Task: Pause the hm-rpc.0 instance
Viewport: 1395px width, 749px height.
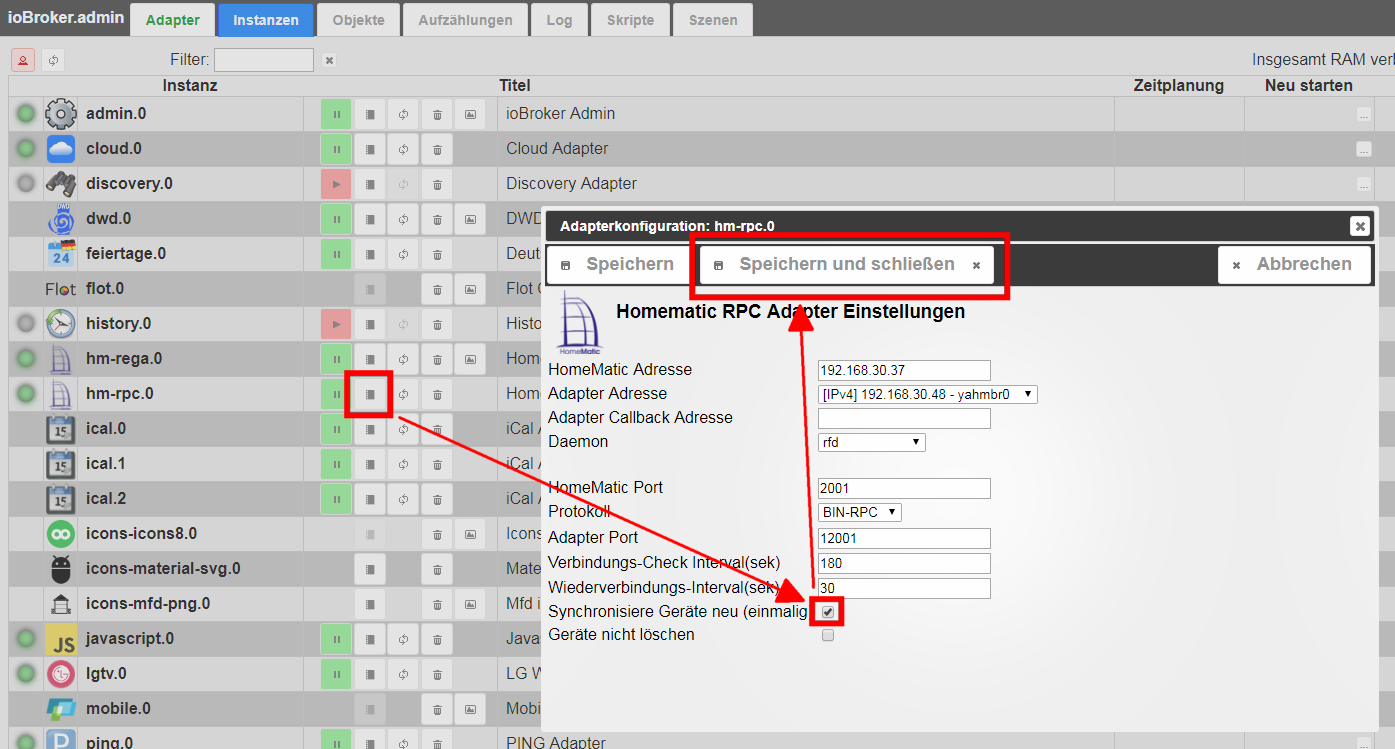Action: click(336, 394)
